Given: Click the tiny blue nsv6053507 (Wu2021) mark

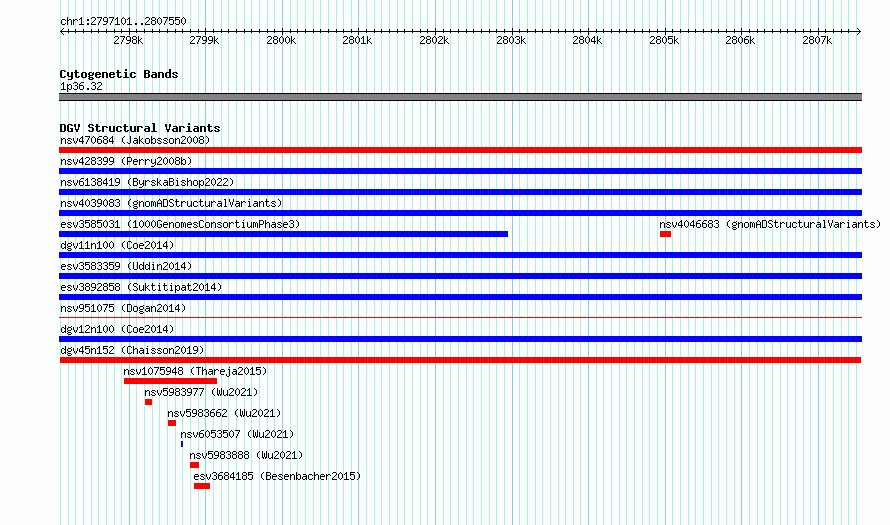Looking at the screenshot, I should click(182, 444).
